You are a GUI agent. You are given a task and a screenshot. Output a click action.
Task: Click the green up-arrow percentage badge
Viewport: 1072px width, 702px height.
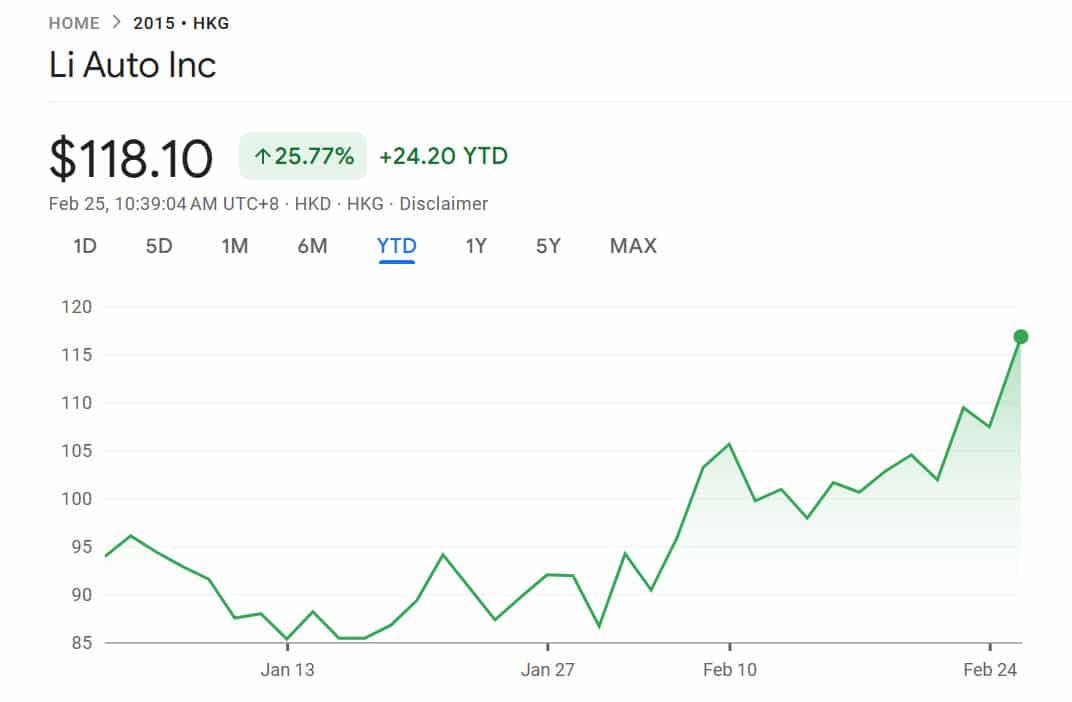pos(303,156)
